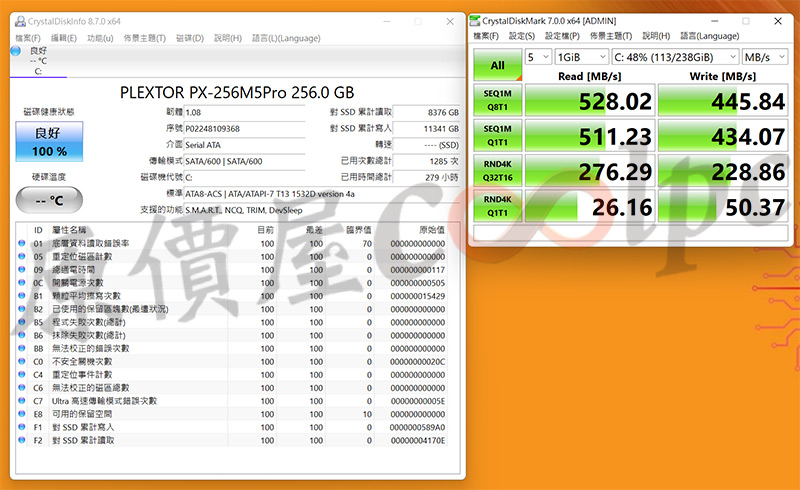Screen dimensions: 800x490
Task: Open the test count dropdown showing 5
Action: coord(538,57)
